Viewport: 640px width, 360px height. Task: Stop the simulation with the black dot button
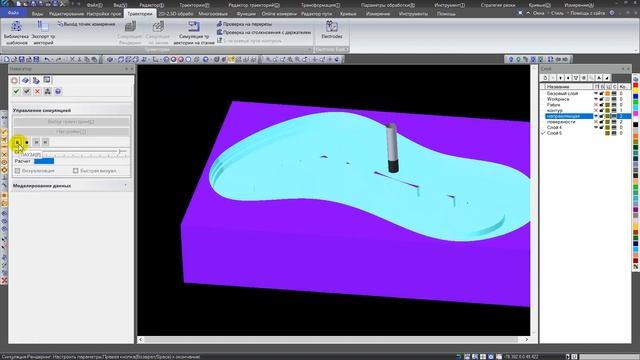[x=27, y=142]
